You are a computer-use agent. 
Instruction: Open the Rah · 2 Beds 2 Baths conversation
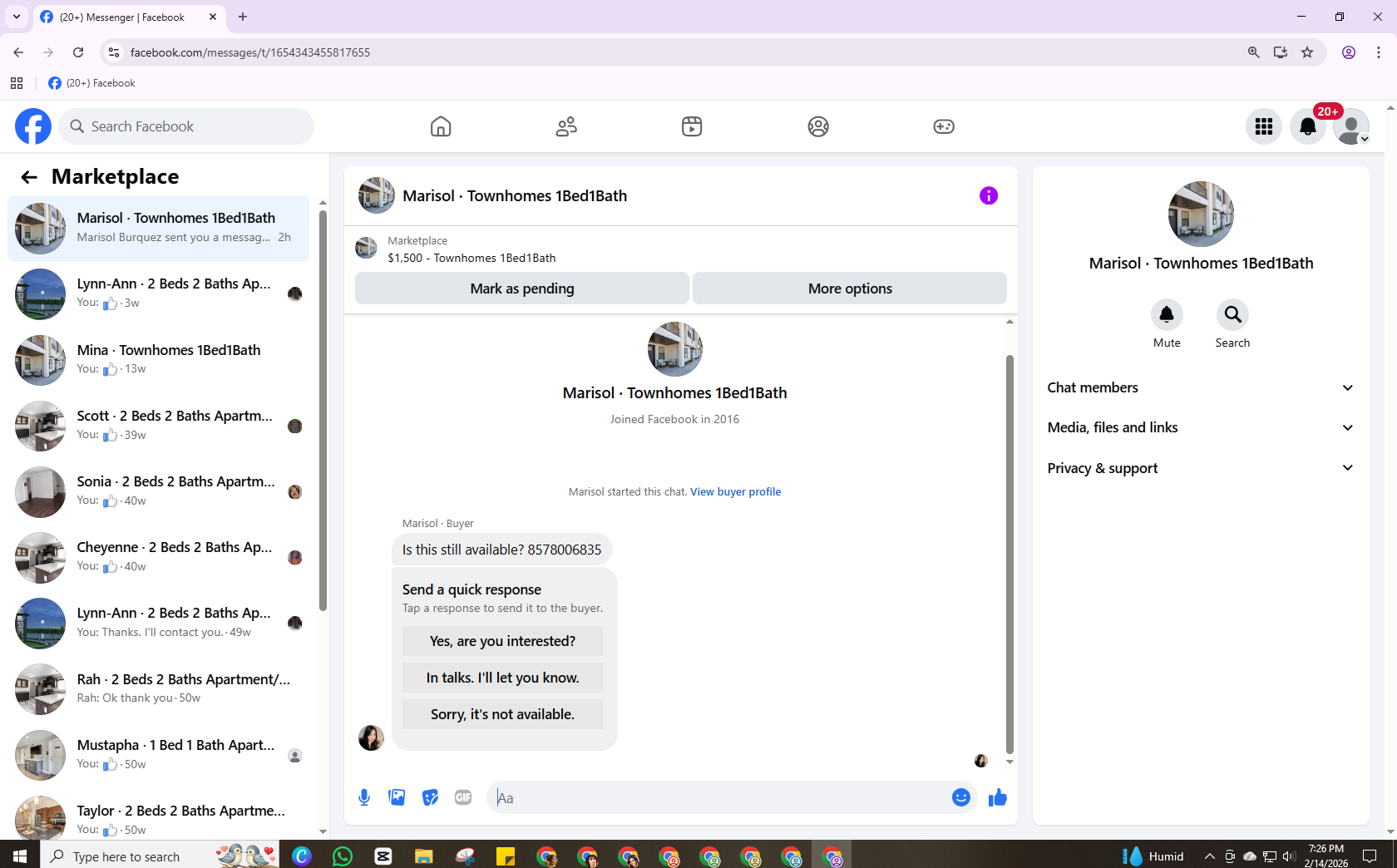159,688
